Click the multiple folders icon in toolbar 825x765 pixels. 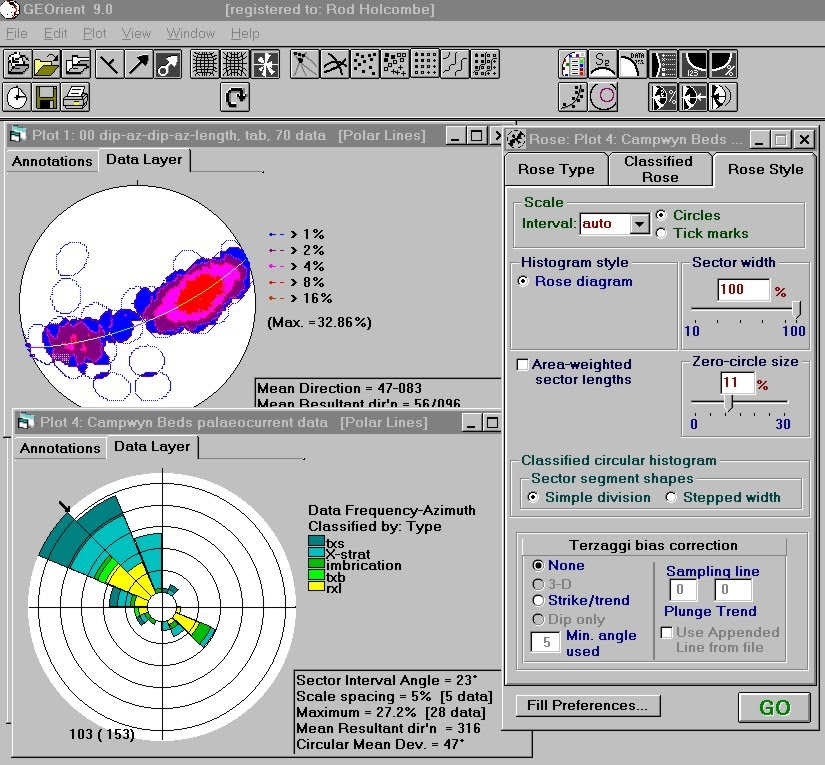tap(77, 64)
